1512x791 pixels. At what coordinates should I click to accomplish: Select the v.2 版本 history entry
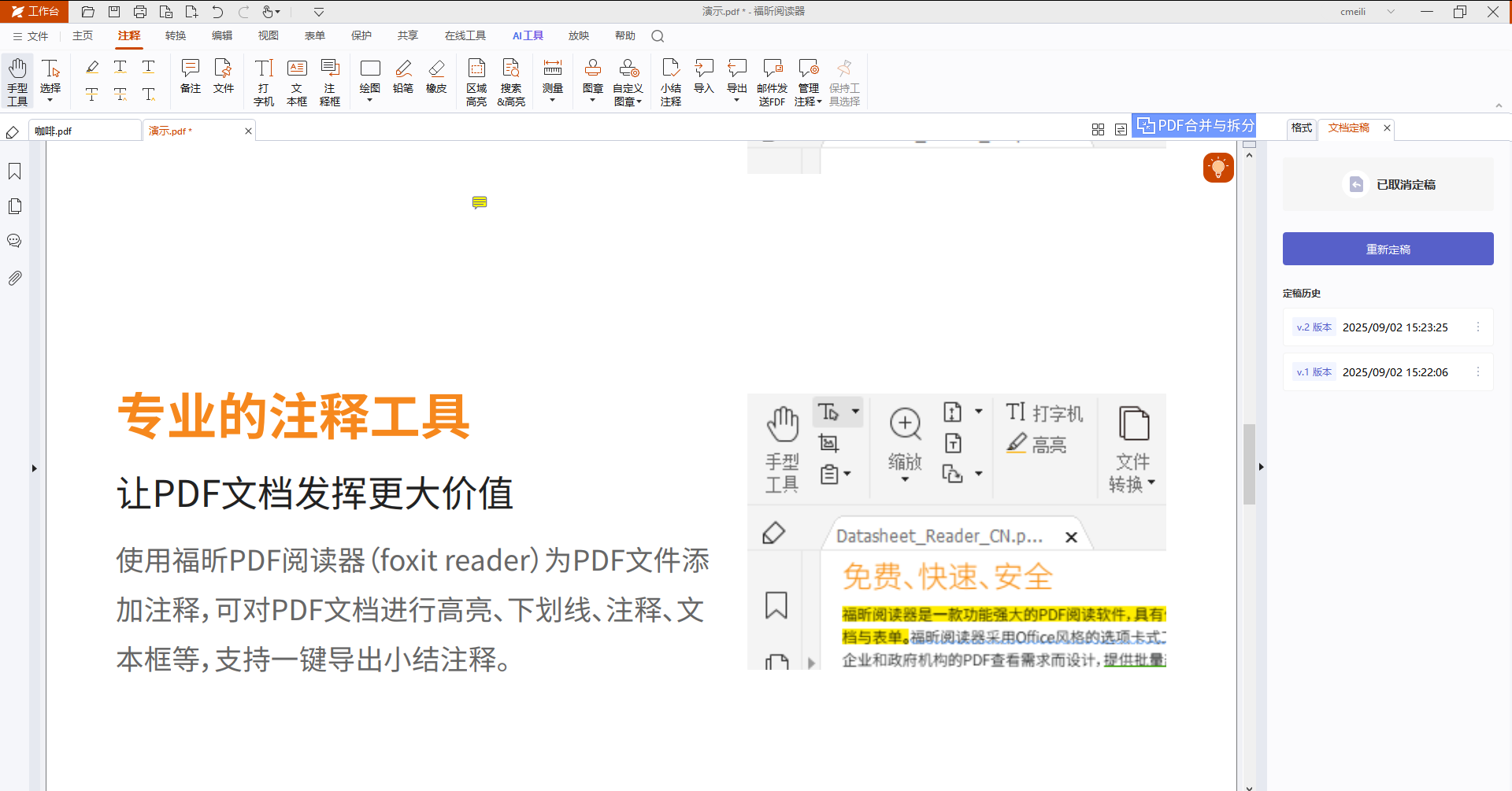1388,327
